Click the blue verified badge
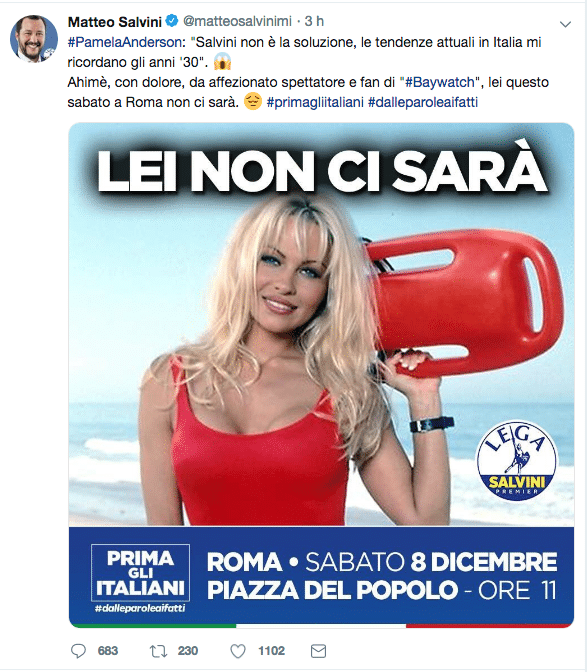The width and height of the screenshot is (587, 672). click(x=172, y=21)
